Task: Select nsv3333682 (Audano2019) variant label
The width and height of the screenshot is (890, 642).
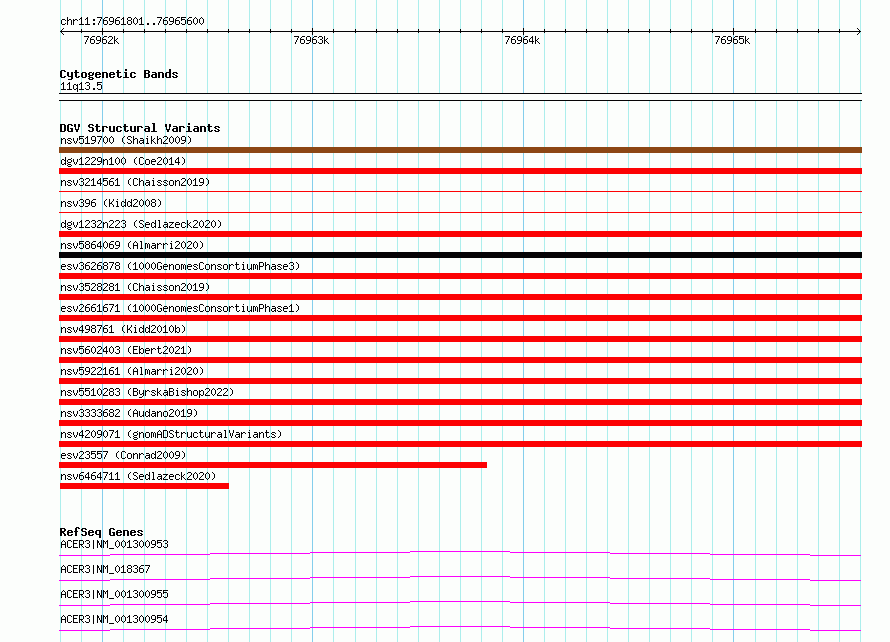Action: (129, 413)
